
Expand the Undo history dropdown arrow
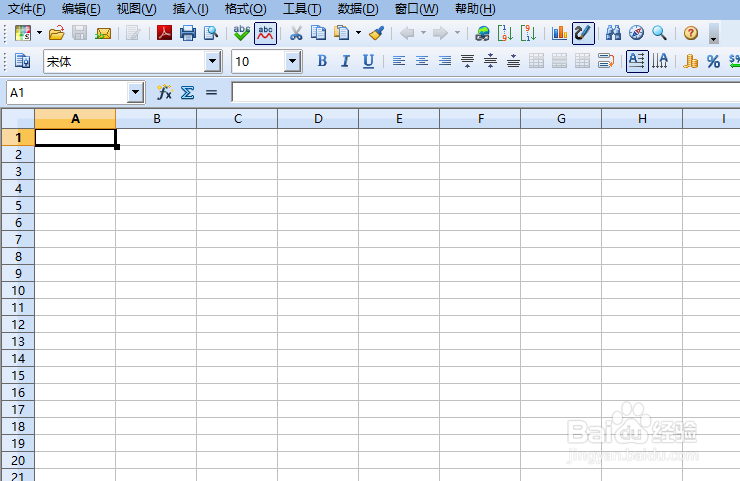click(x=423, y=33)
